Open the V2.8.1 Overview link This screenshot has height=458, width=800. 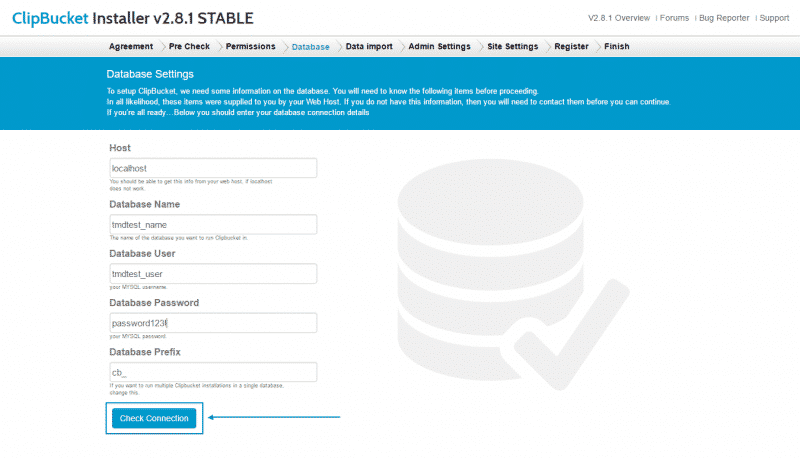tap(619, 18)
